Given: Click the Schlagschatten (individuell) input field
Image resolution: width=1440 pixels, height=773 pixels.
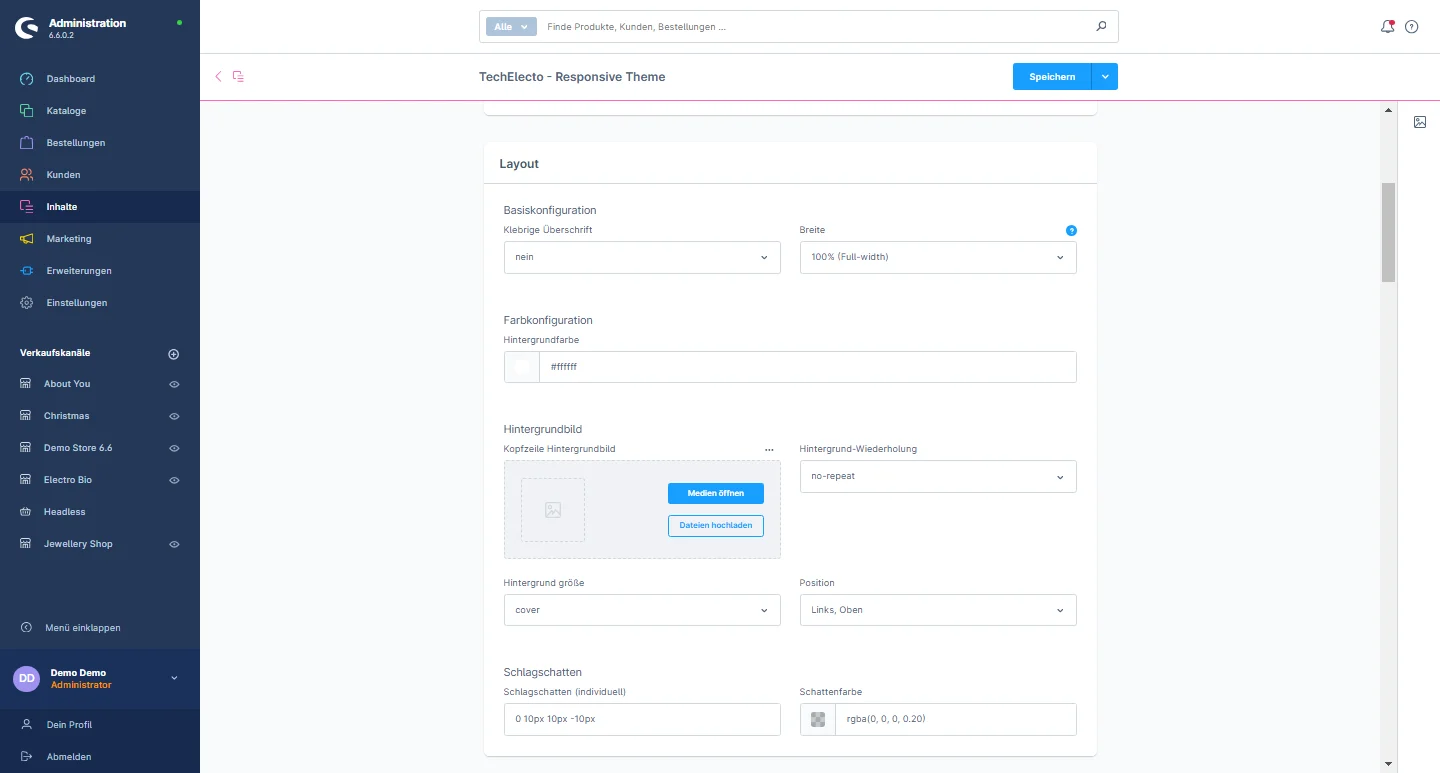Looking at the screenshot, I should [642, 719].
